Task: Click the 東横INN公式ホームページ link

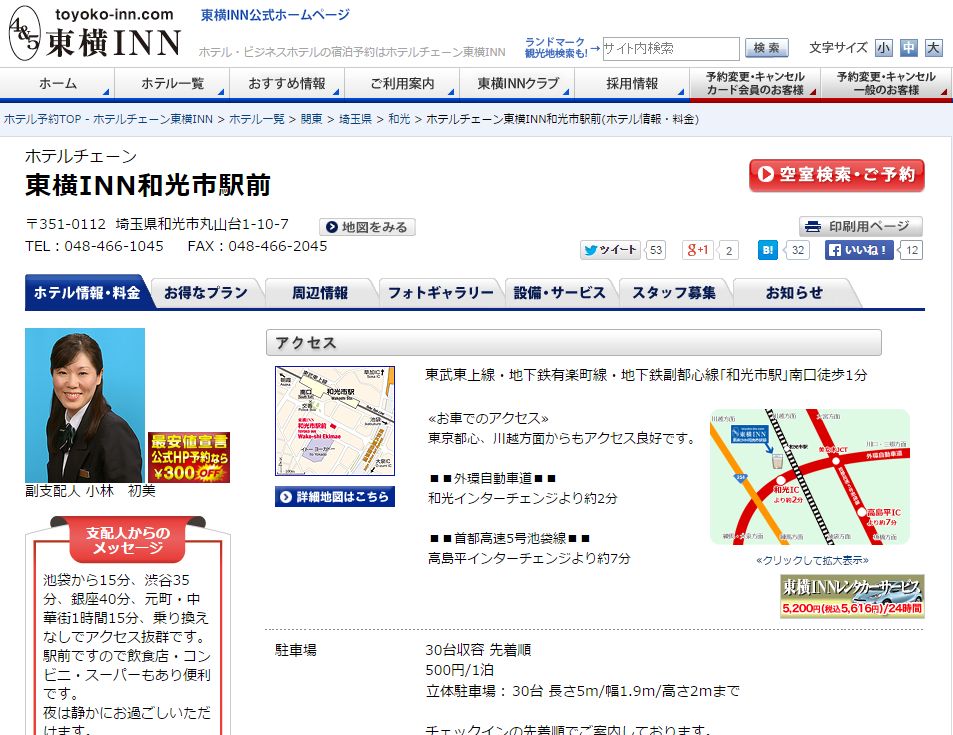Action: tap(275, 15)
